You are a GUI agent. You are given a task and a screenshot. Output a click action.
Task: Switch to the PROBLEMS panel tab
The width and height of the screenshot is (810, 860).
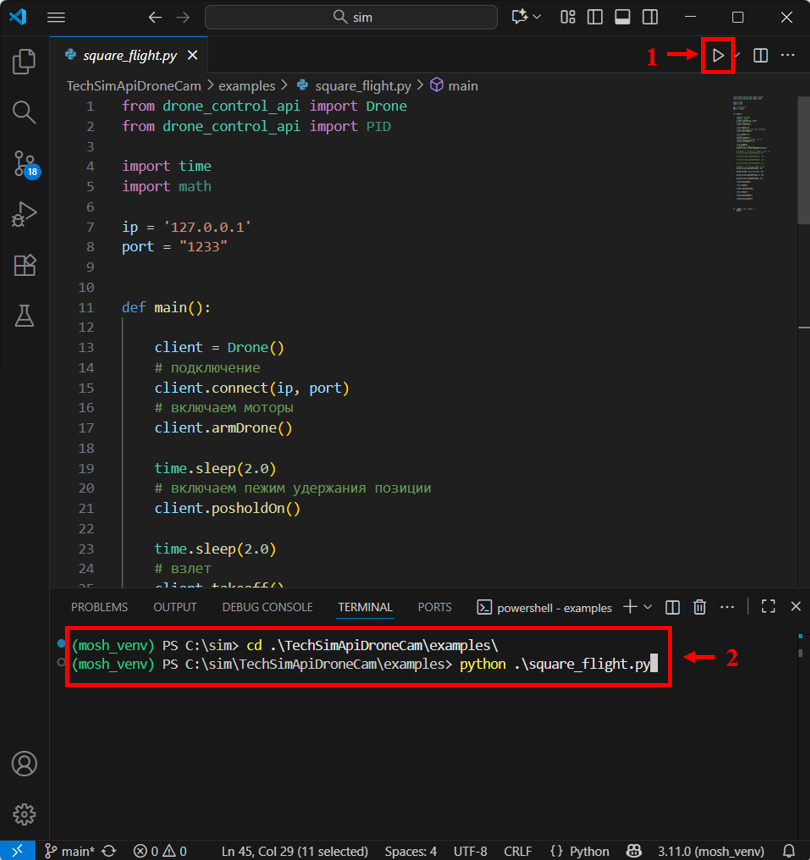click(x=99, y=607)
